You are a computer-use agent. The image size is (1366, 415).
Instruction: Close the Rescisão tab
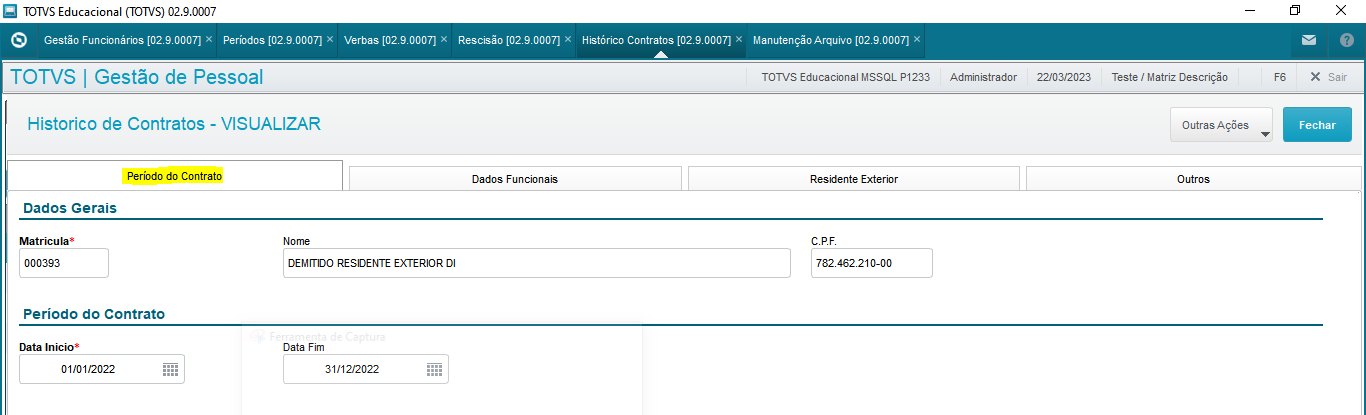pyautogui.click(x=568, y=40)
